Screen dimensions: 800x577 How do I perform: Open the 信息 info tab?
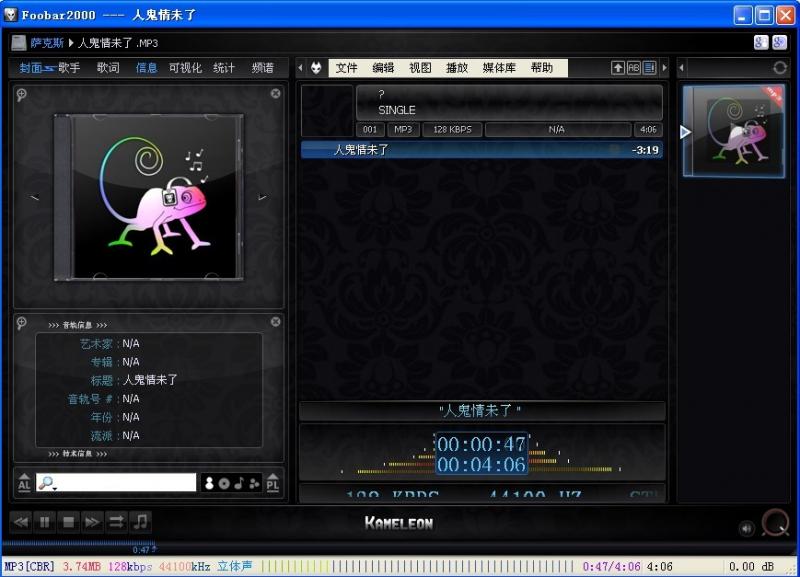coord(146,68)
